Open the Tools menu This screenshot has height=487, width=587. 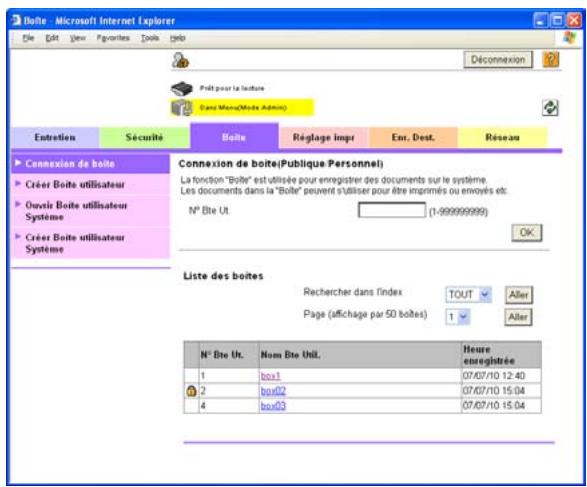click(150, 38)
